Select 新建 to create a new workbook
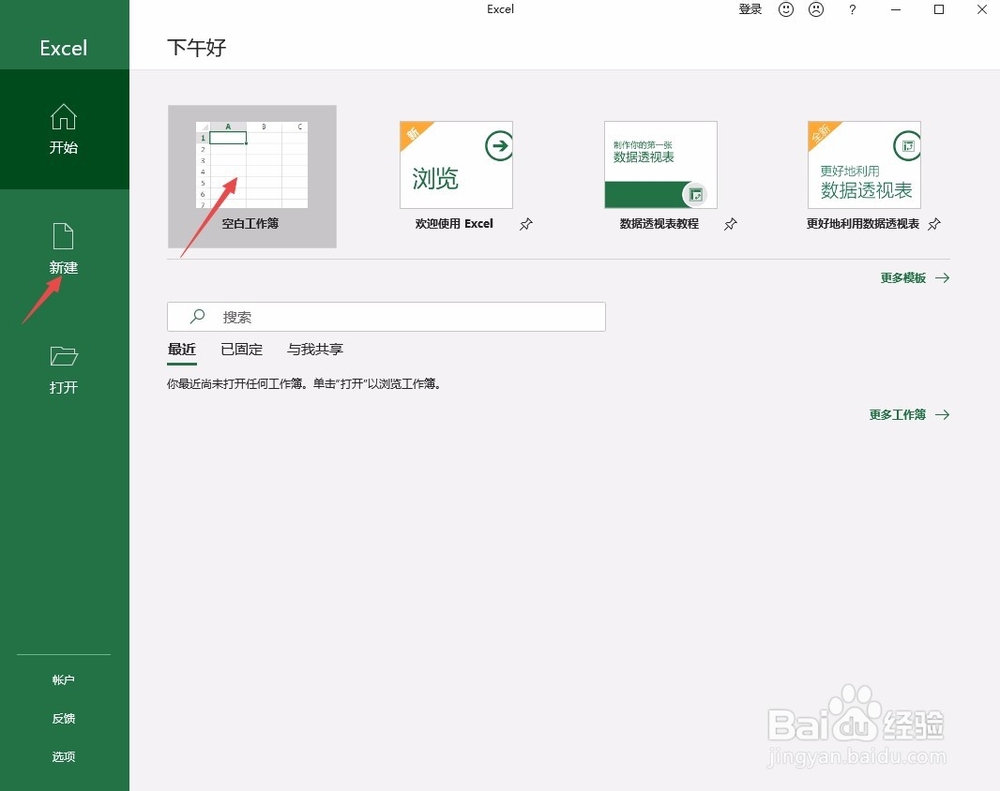 tap(64, 249)
